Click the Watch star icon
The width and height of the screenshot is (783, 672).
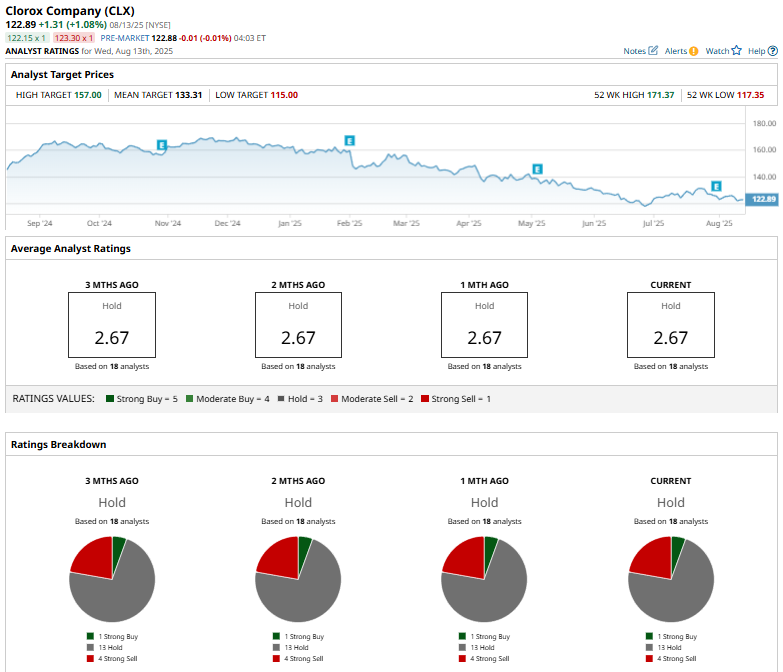(737, 50)
